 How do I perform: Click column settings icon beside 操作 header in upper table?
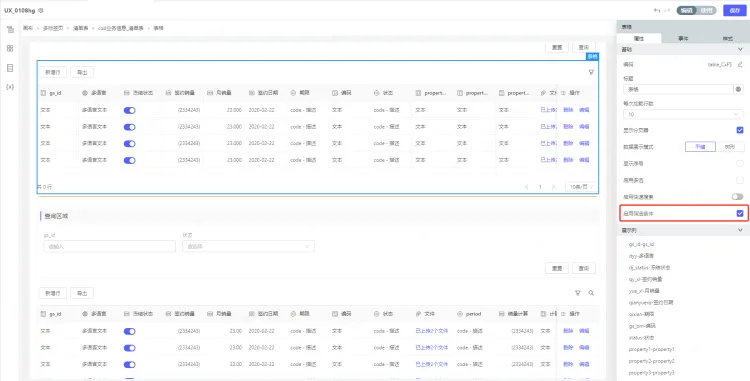[563, 93]
